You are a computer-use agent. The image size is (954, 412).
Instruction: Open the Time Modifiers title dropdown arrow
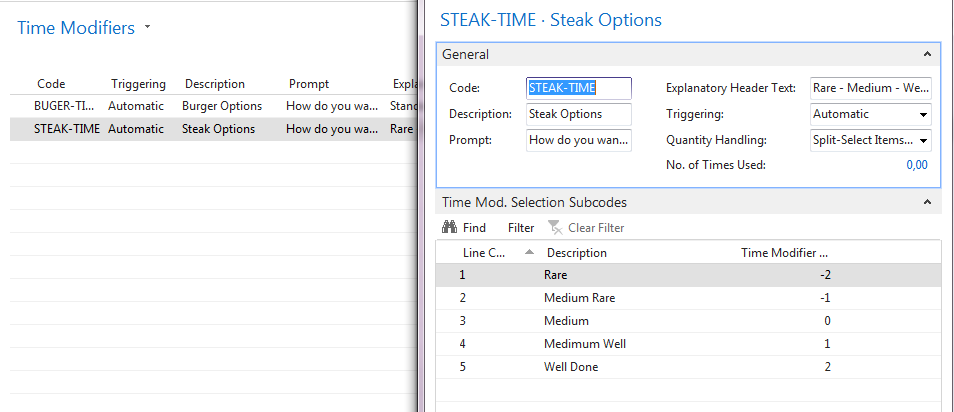[x=148, y=27]
